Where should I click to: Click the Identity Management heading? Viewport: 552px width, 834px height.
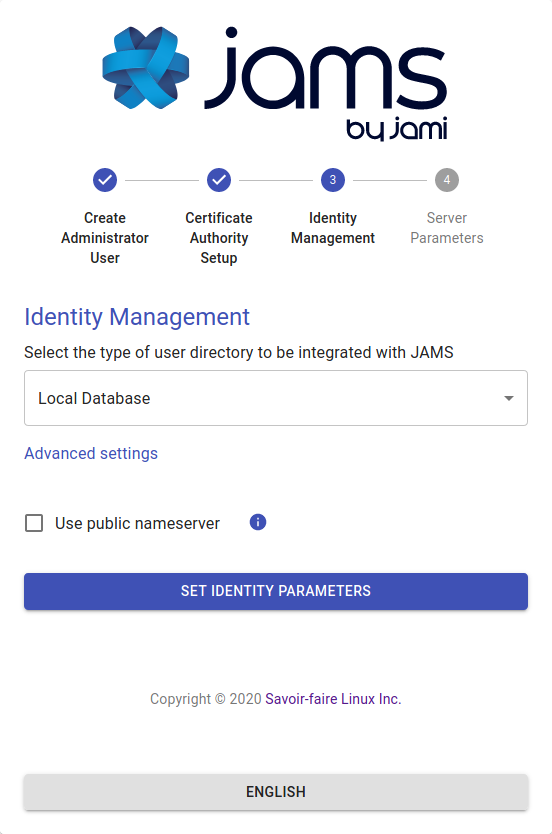tap(137, 317)
